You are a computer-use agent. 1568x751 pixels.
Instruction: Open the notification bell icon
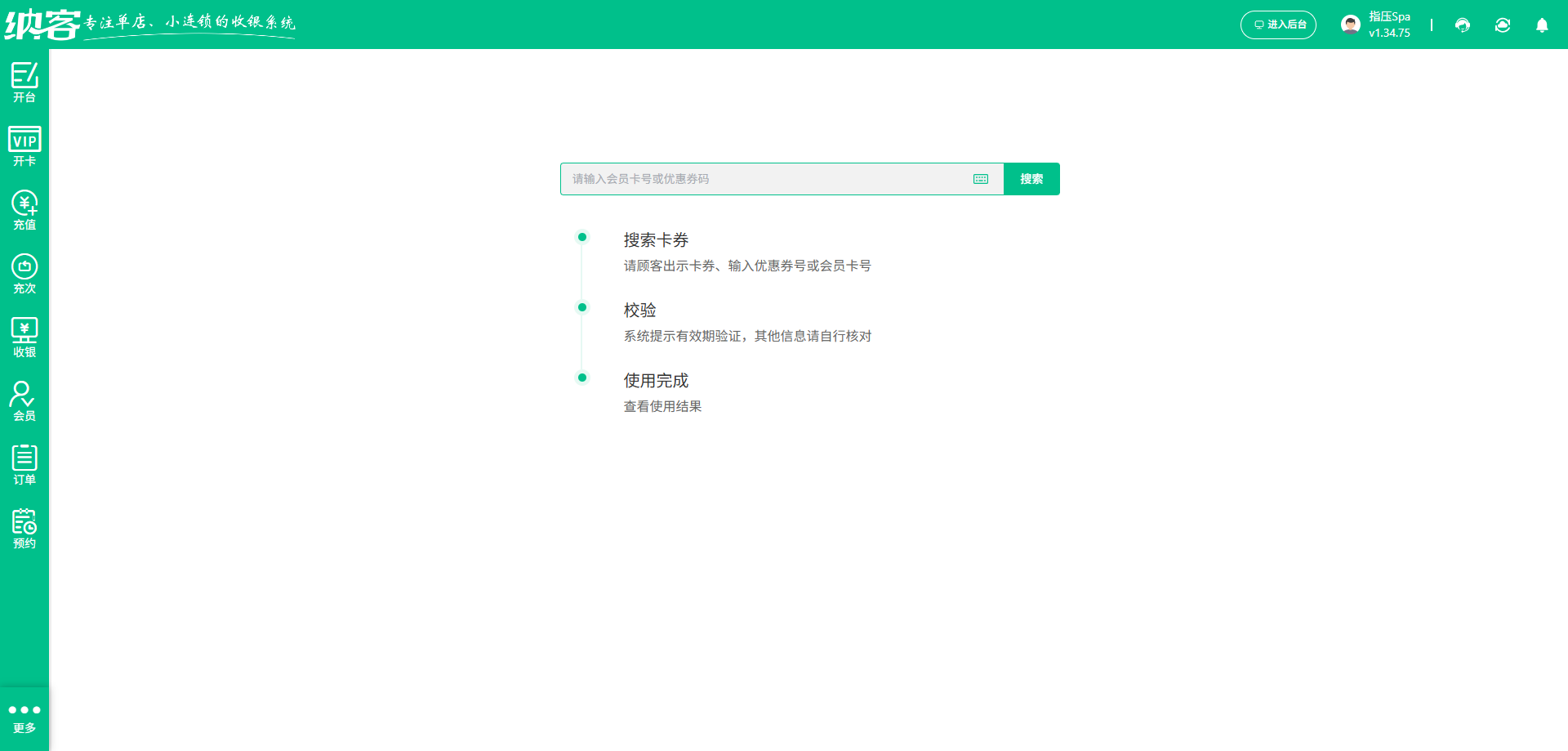(x=1542, y=25)
